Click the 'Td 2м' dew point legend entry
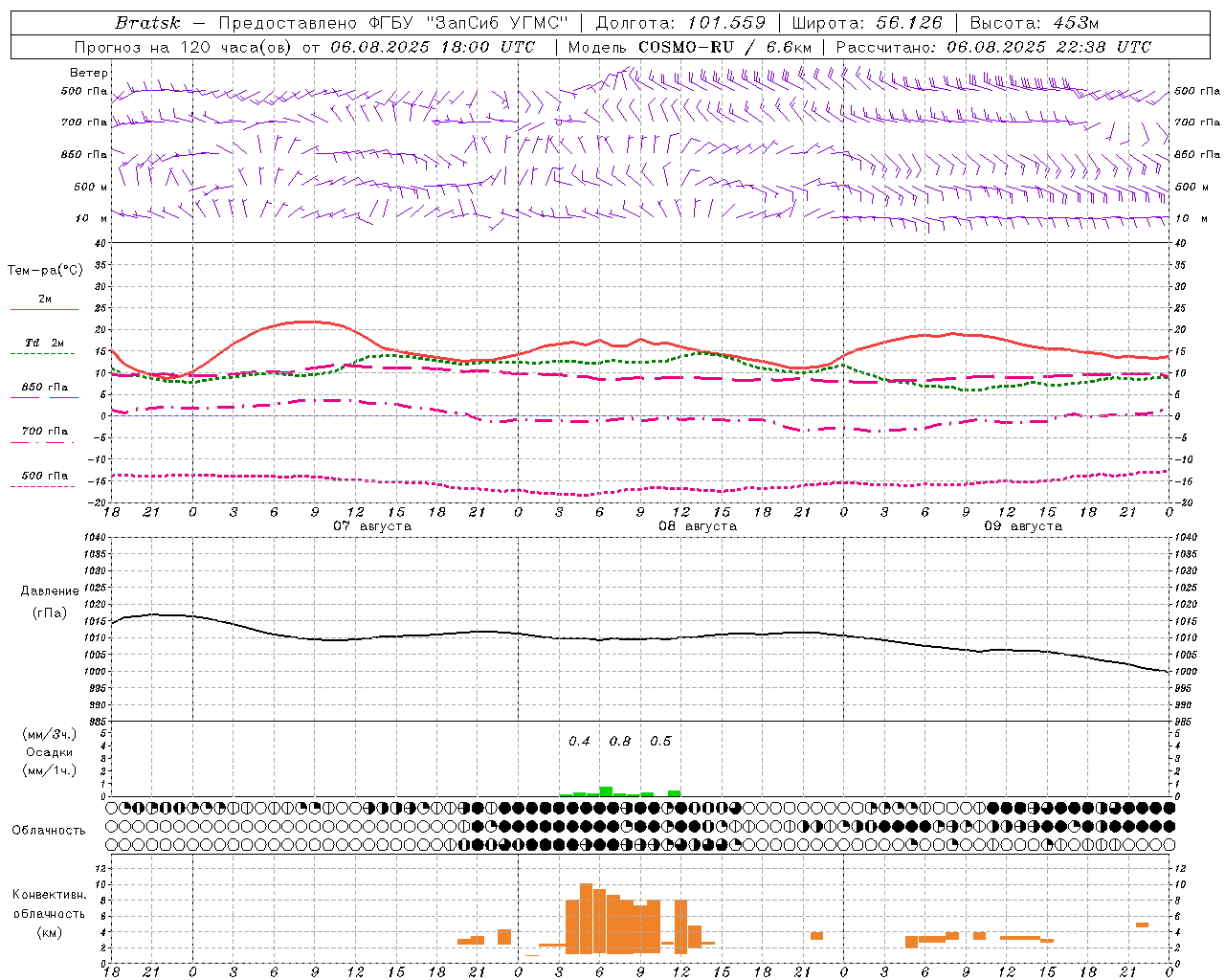 tap(45, 343)
